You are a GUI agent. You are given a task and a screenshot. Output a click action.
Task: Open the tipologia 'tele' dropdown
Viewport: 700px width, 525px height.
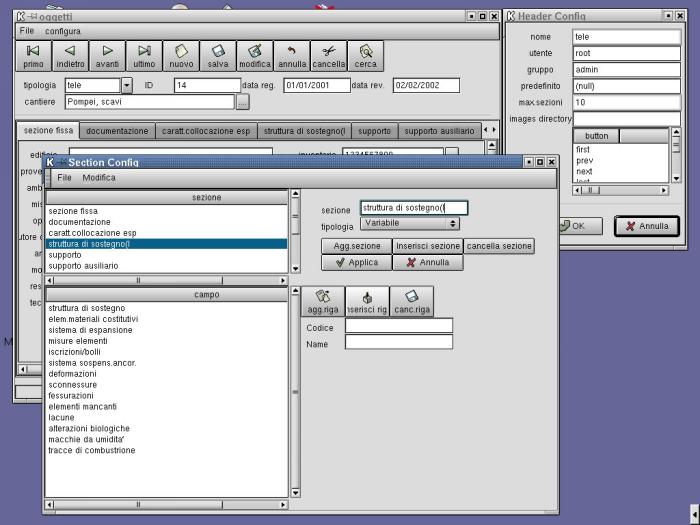pyautogui.click(x=126, y=86)
